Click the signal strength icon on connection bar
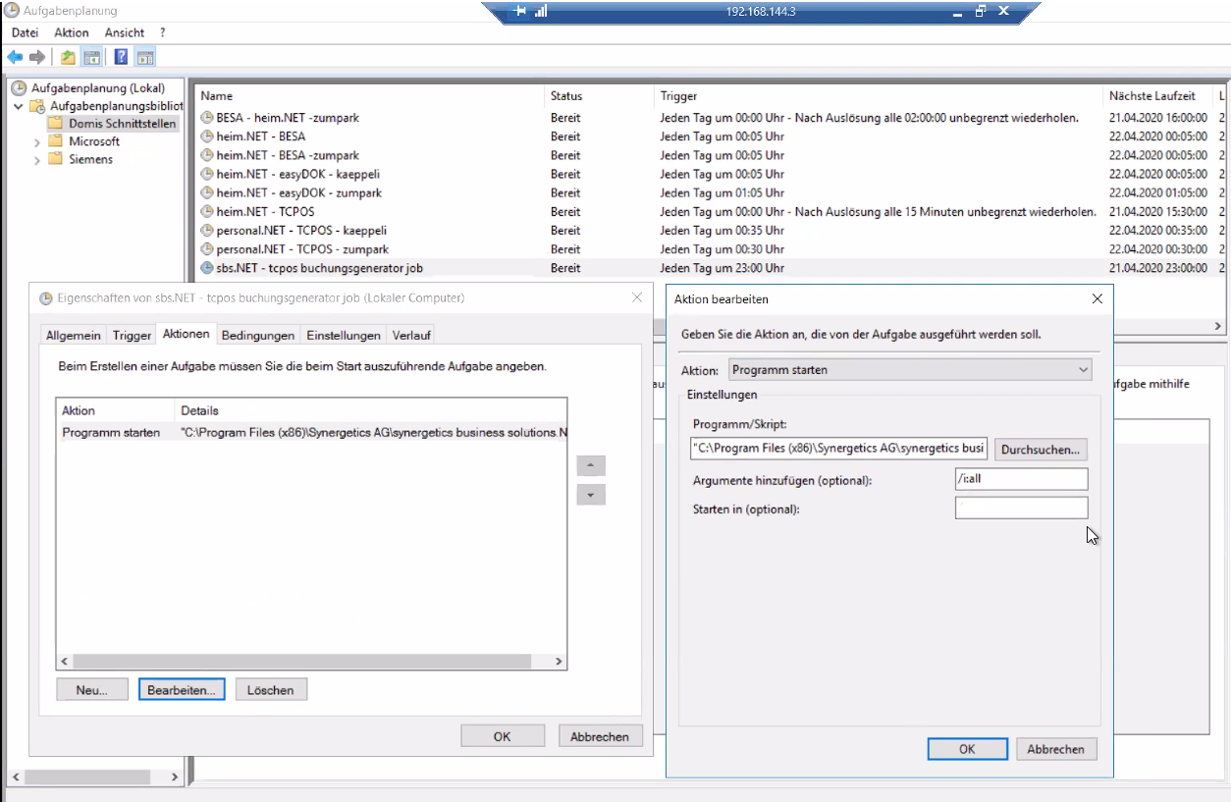 coord(541,11)
